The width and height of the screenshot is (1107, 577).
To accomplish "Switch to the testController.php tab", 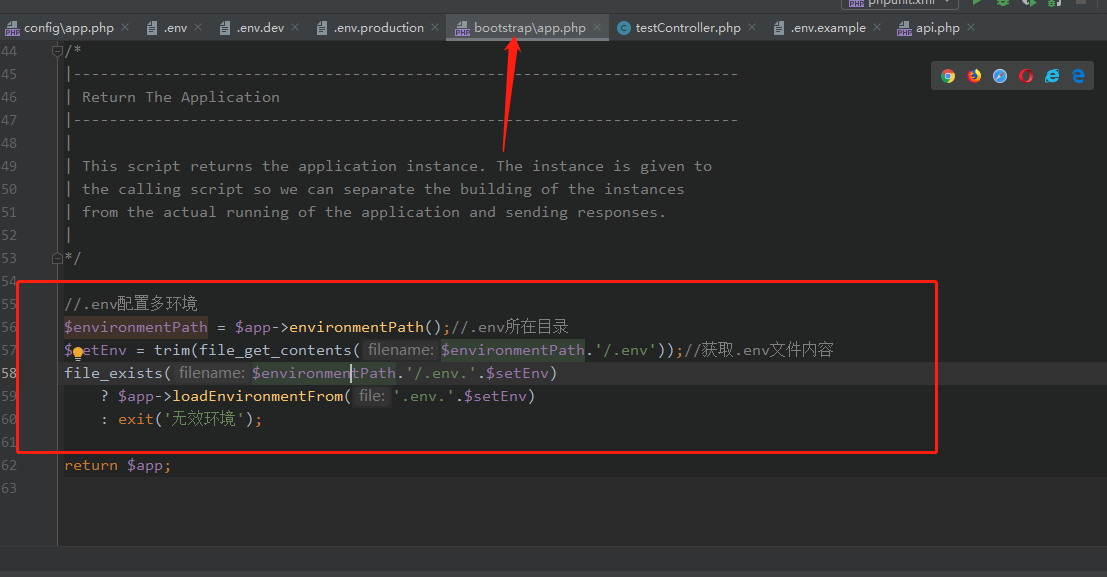I will [x=686, y=27].
